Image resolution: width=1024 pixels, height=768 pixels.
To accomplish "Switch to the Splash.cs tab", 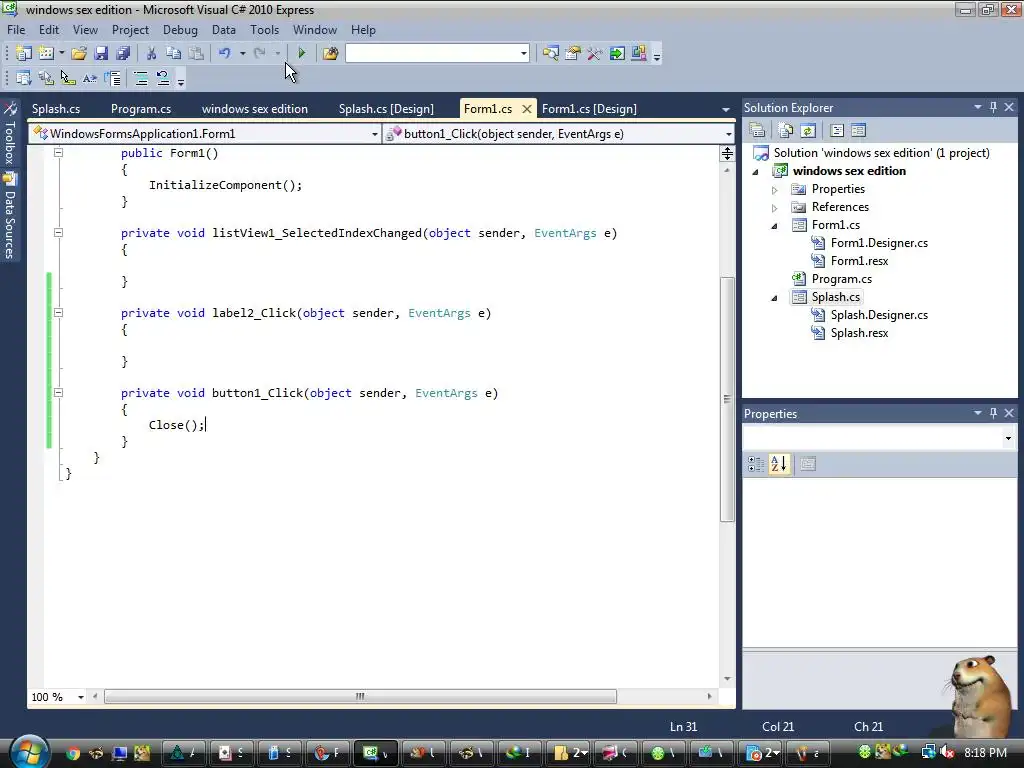I will point(56,109).
